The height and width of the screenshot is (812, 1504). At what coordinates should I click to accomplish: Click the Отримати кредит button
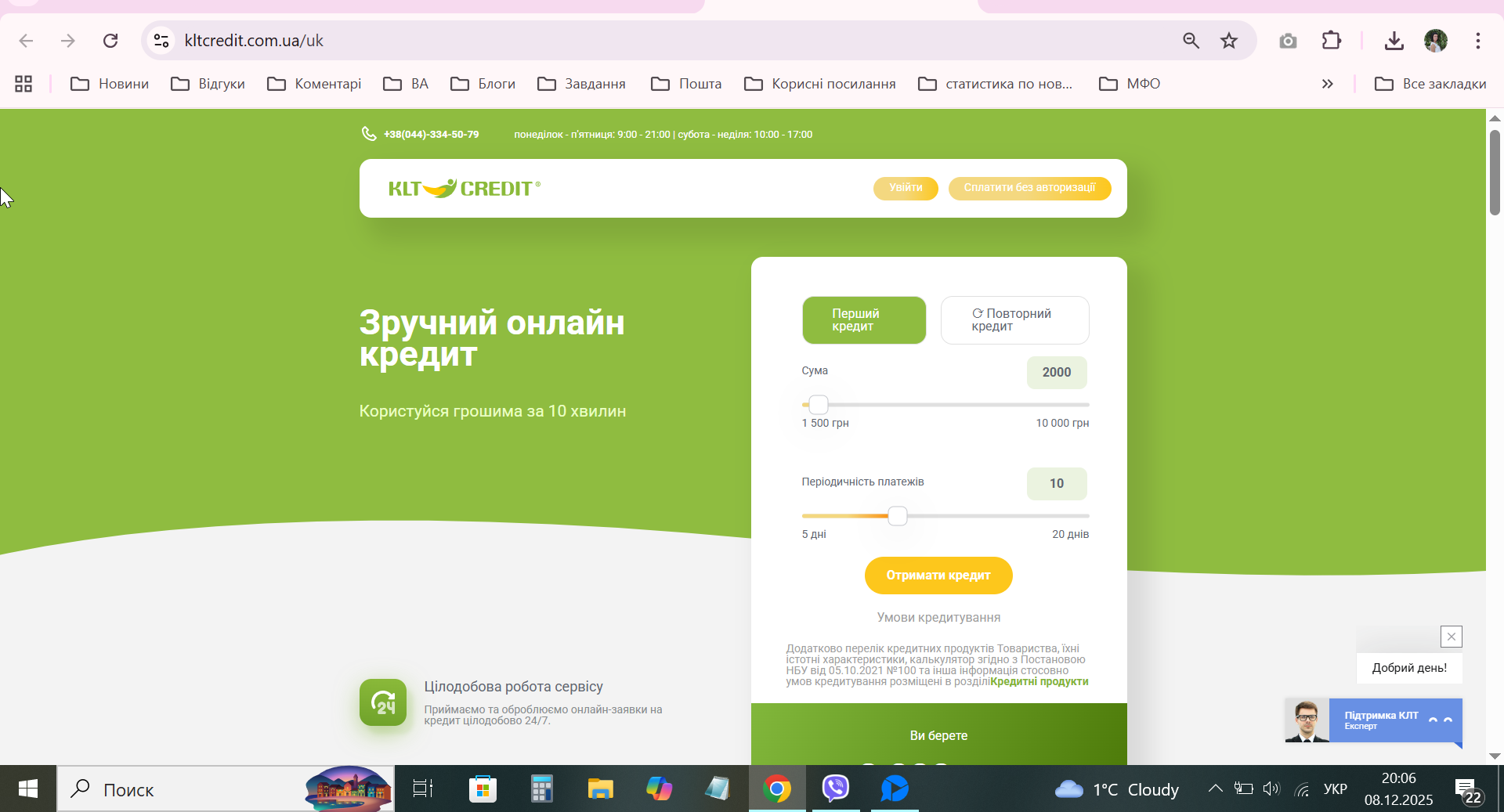[938, 576]
